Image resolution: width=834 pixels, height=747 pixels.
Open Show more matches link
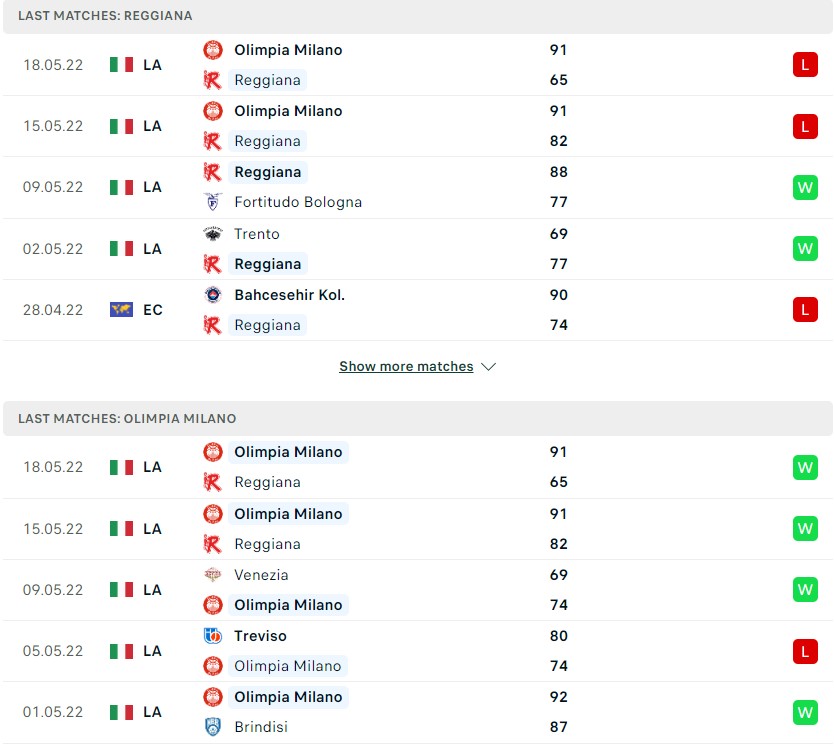(x=406, y=367)
